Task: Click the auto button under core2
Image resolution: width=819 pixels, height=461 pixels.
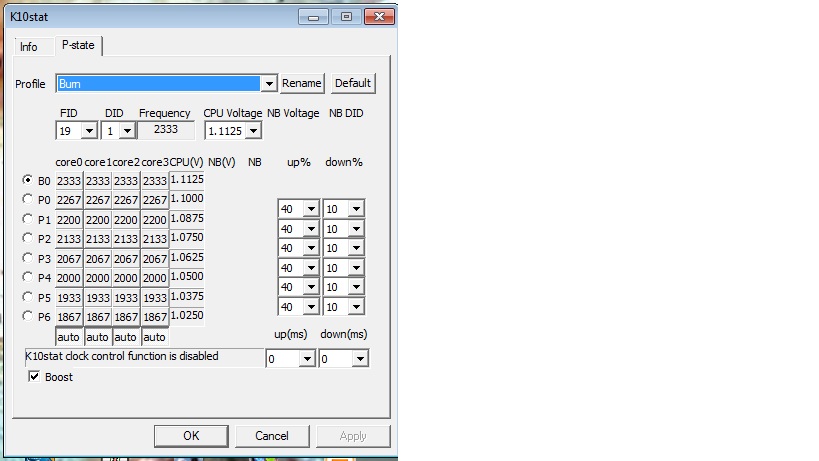Action: pyautogui.click(x=125, y=337)
